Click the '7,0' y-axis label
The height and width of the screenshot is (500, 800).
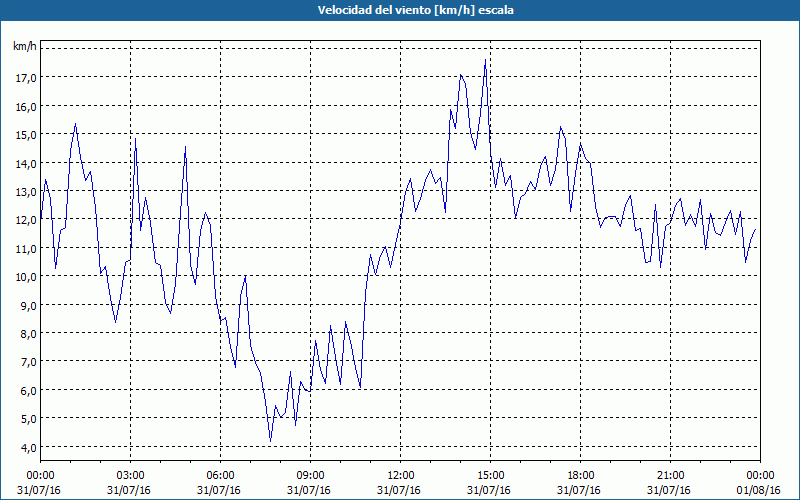[x=28, y=362]
